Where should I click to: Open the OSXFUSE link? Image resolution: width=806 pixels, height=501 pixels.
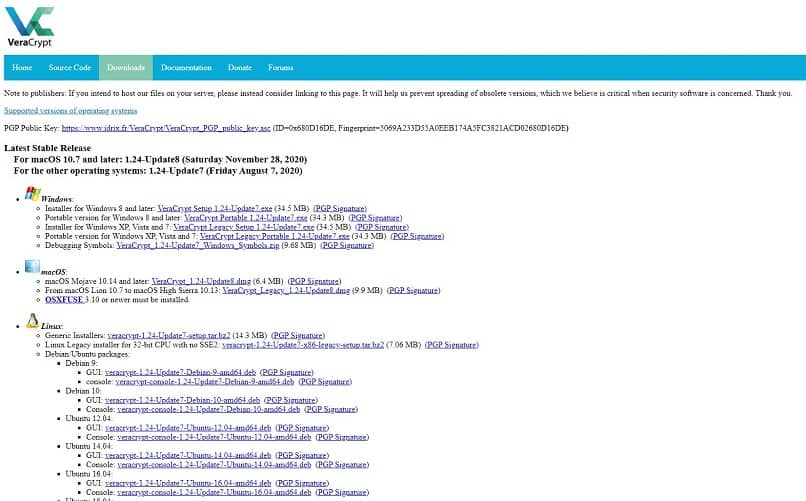click(x=64, y=299)
